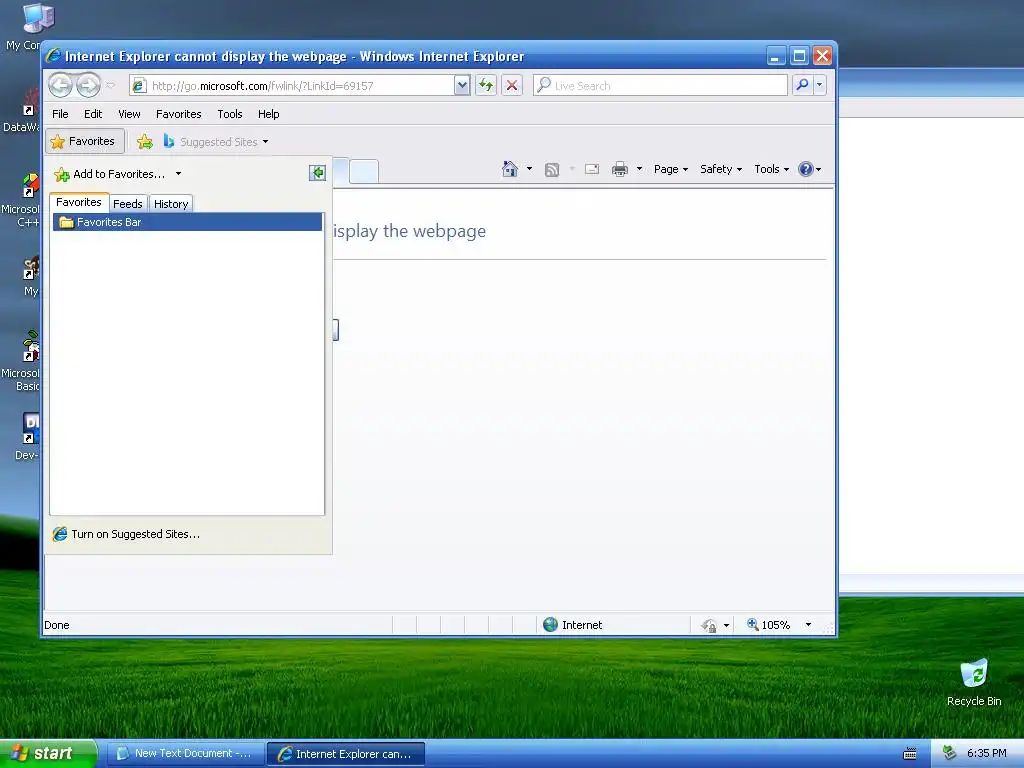Click the blue Help question mark icon
The width and height of the screenshot is (1024, 768).
[806, 169]
